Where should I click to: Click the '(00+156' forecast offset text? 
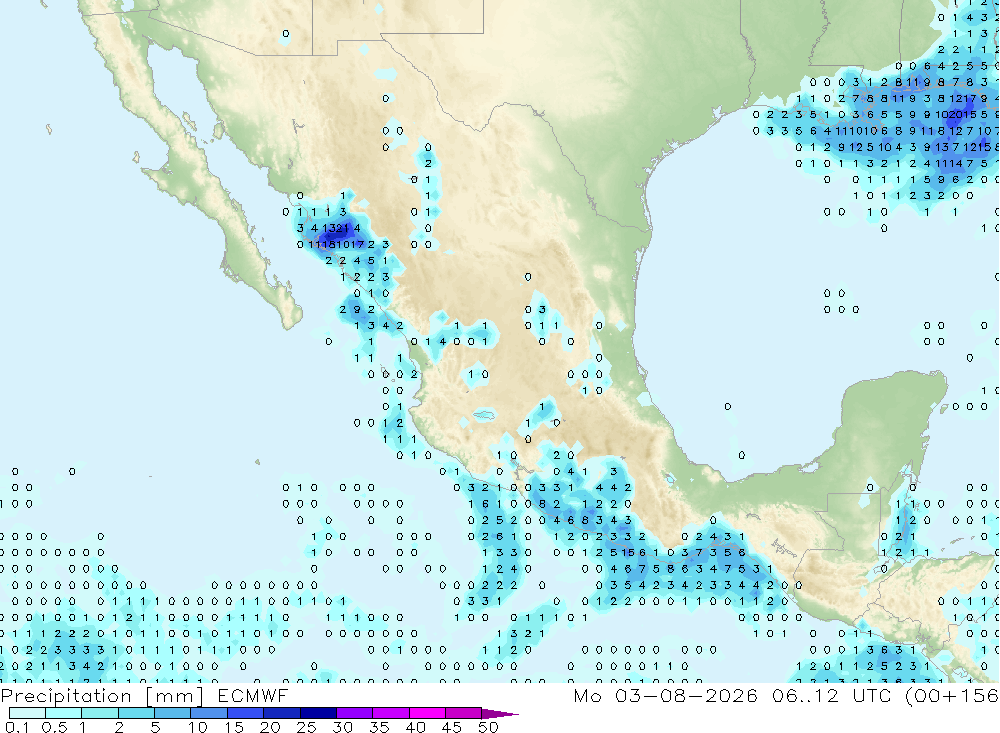(x=952, y=696)
